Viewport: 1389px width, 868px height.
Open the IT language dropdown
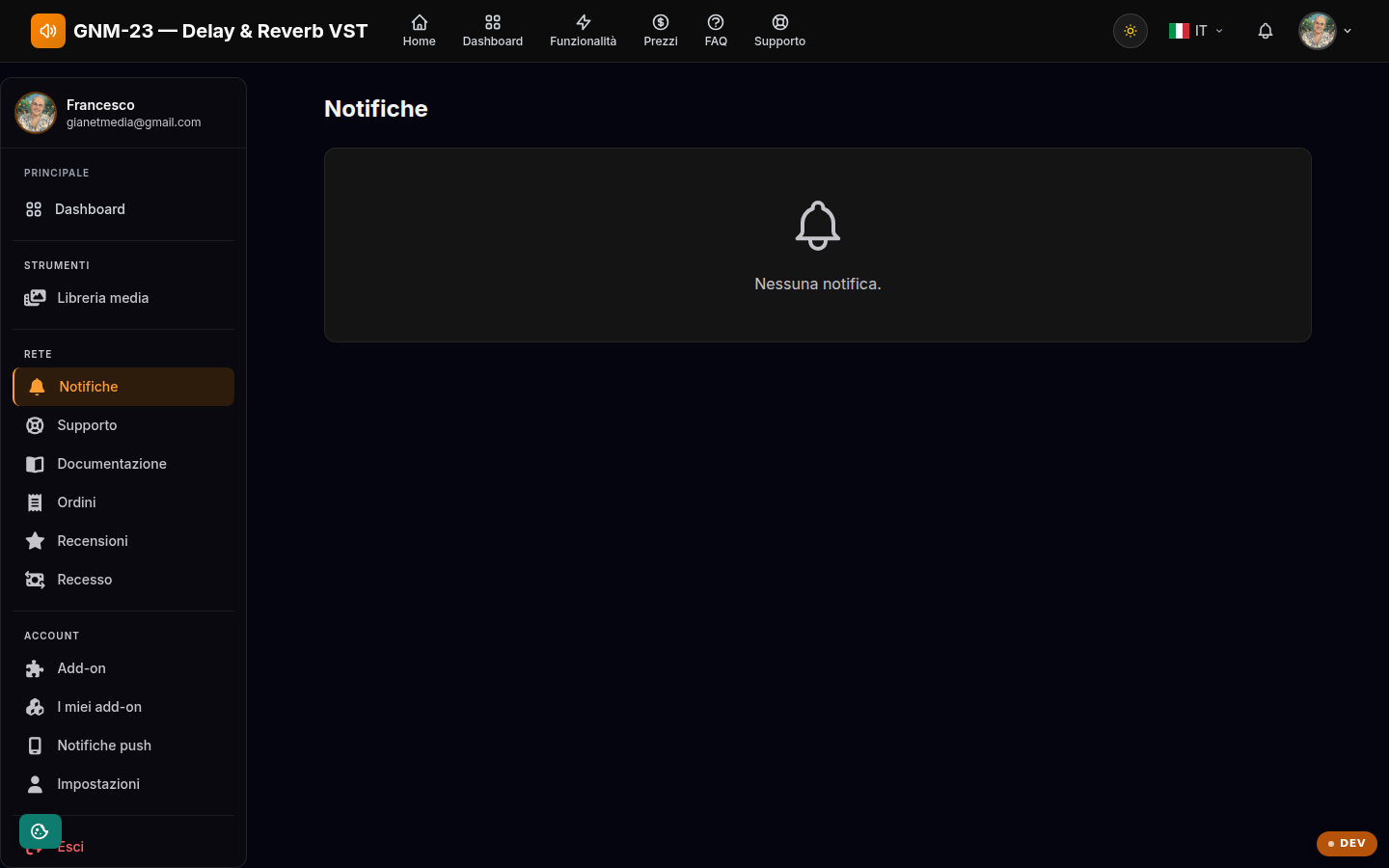pyautogui.click(x=1196, y=31)
